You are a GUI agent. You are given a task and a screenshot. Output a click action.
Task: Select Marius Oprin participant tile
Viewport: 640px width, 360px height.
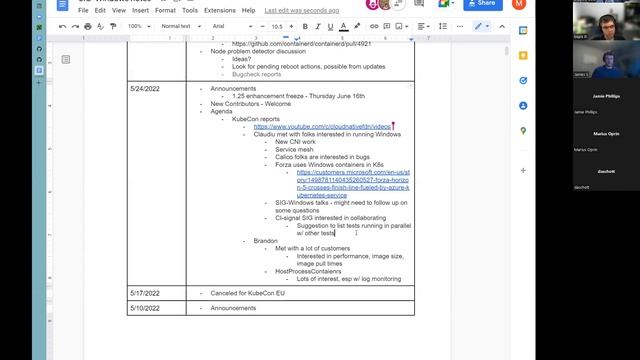[x=606, y=134]
